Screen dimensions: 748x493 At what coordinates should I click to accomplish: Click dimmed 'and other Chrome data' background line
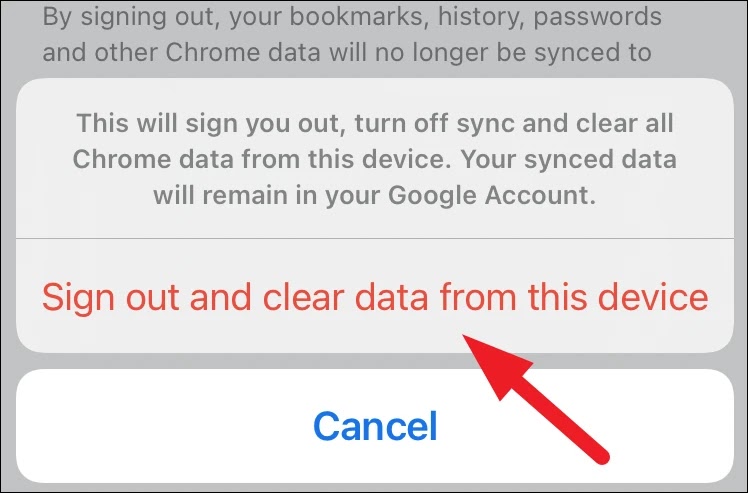[x=181, y=52]
